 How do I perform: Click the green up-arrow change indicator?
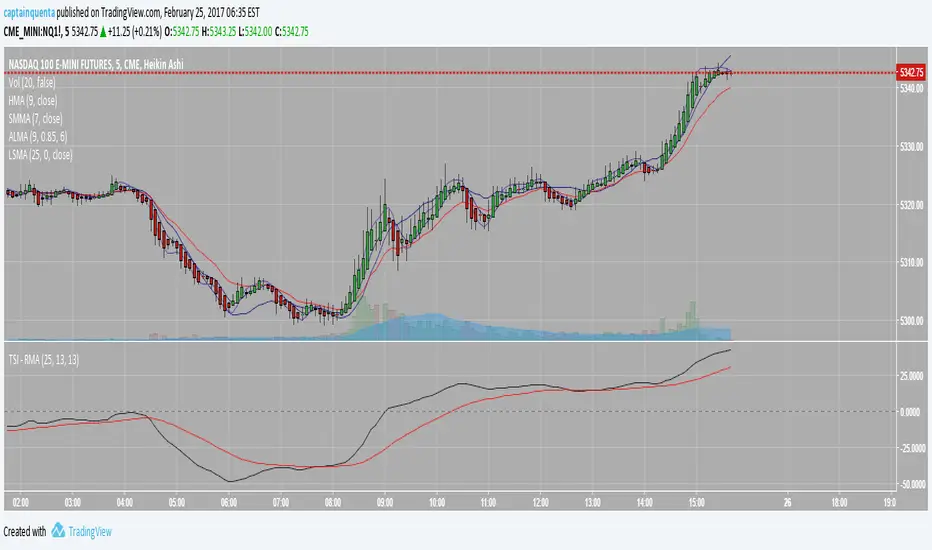pyautogui.click(x=103, y=32)
